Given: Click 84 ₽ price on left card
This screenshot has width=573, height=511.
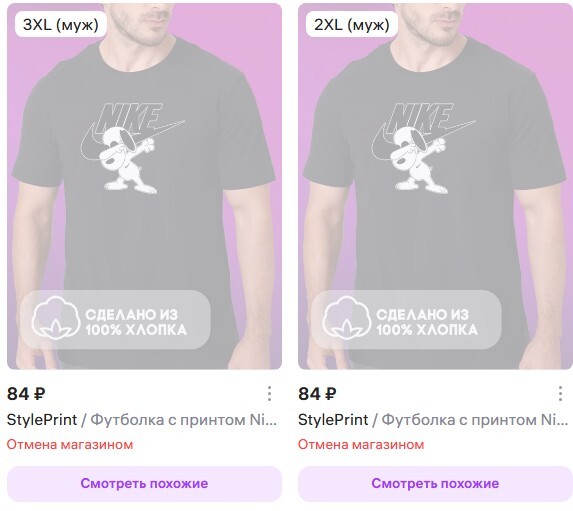Looking at the screenshot, I should coord(26,394).
